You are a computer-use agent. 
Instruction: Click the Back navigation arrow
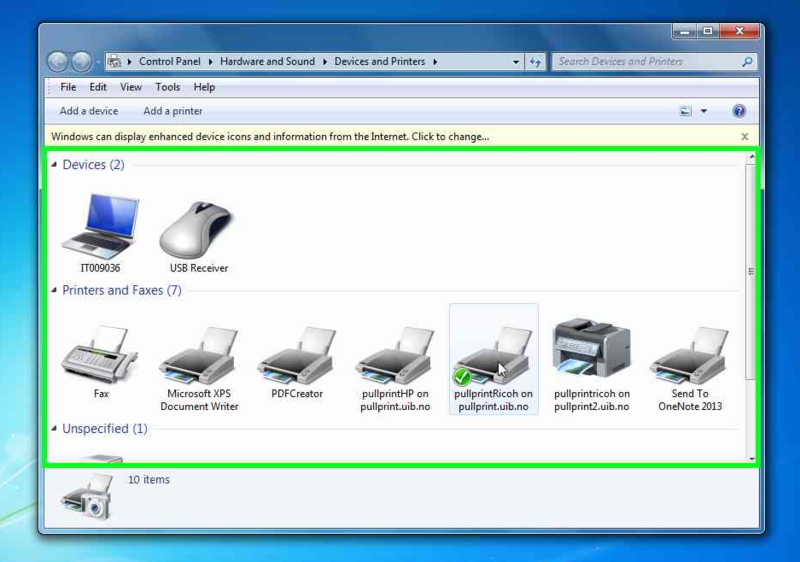58,62
